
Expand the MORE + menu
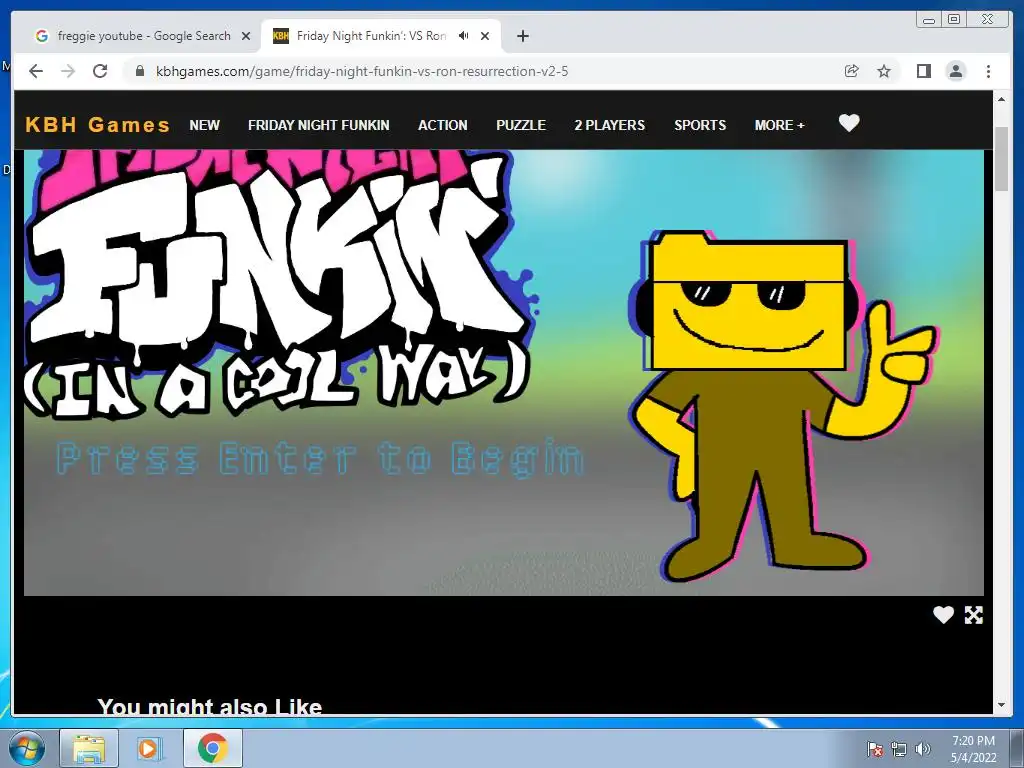780,125
